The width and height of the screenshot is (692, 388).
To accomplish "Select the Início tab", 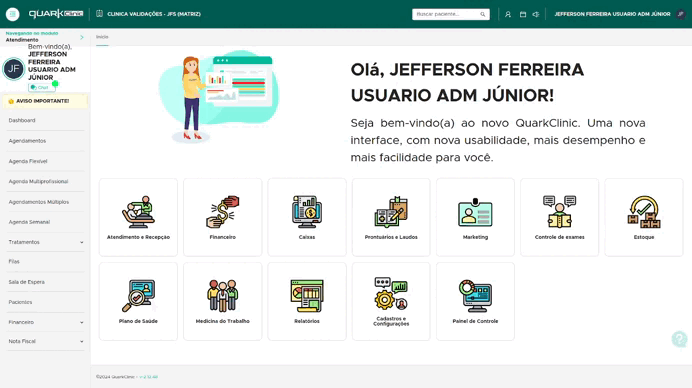I will 102,37.
